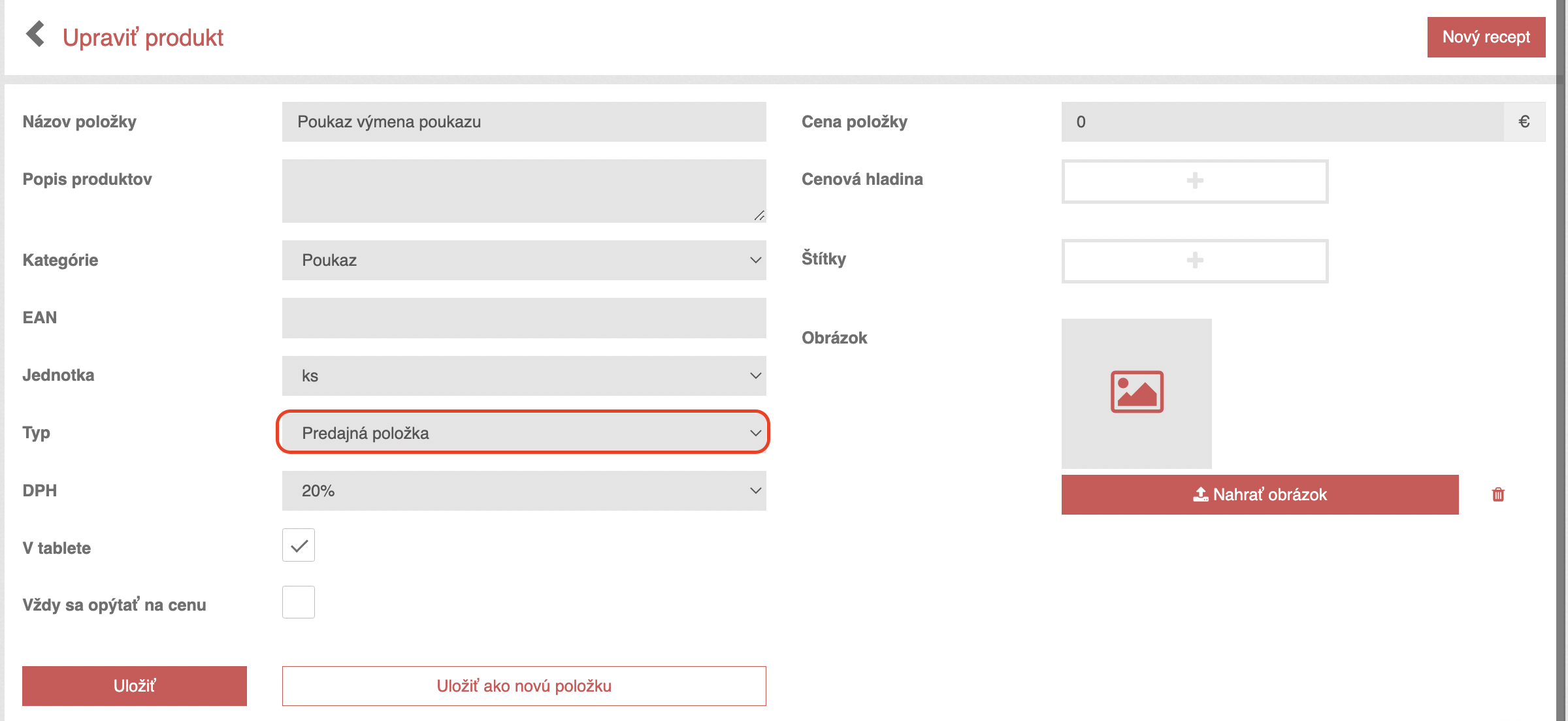Click the Názov položky input field
The height and width of the screenshot is (721, 1568).
pos(524,121)
